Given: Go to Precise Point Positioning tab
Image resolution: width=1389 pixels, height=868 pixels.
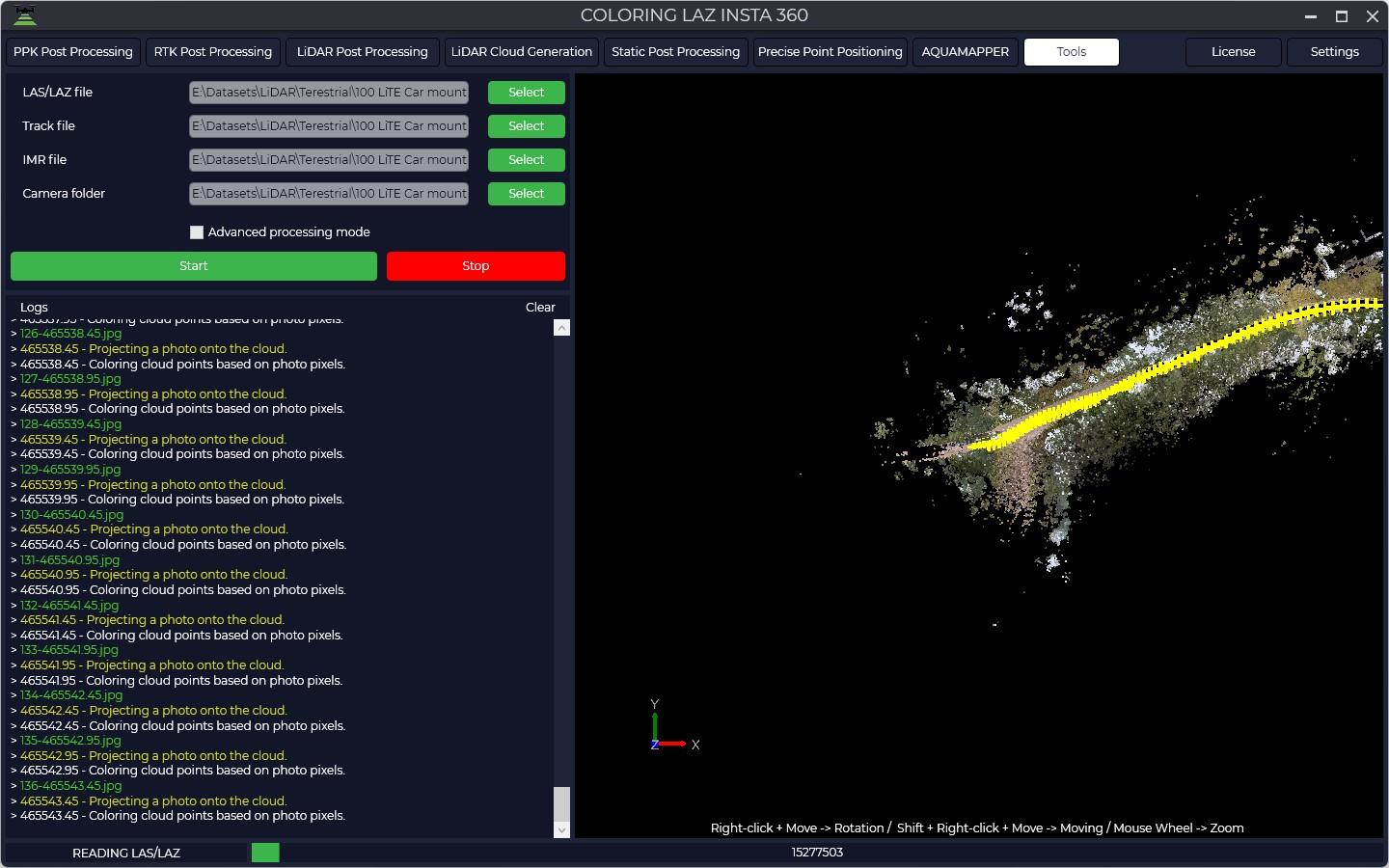Looking at the screenshot, I should coord(830,52).
